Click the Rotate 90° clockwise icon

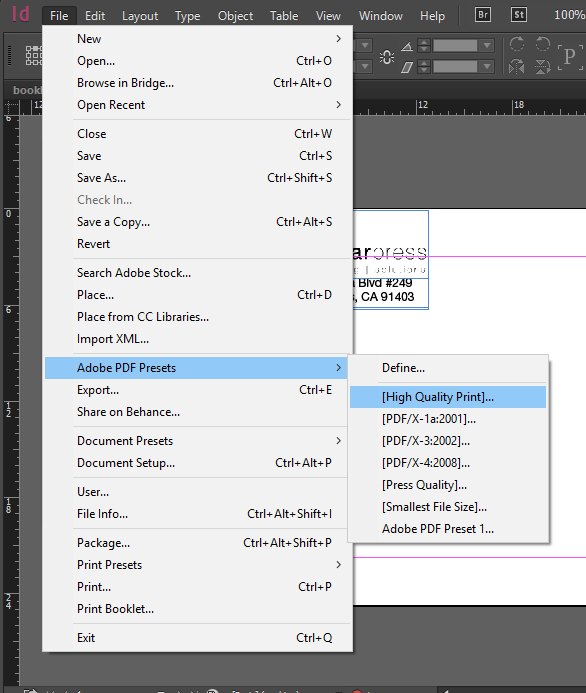(517, 44)
